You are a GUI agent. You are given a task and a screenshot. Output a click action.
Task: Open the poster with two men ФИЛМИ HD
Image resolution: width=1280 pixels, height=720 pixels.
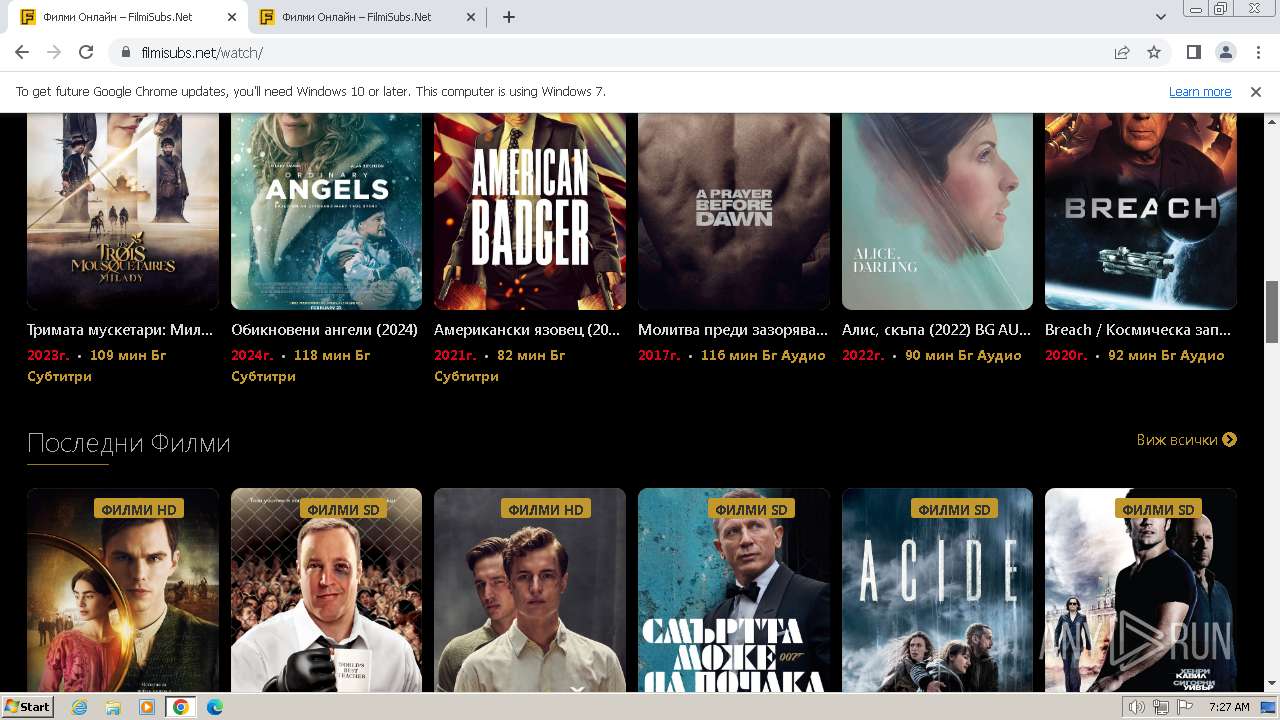click(x=530, y=590)
